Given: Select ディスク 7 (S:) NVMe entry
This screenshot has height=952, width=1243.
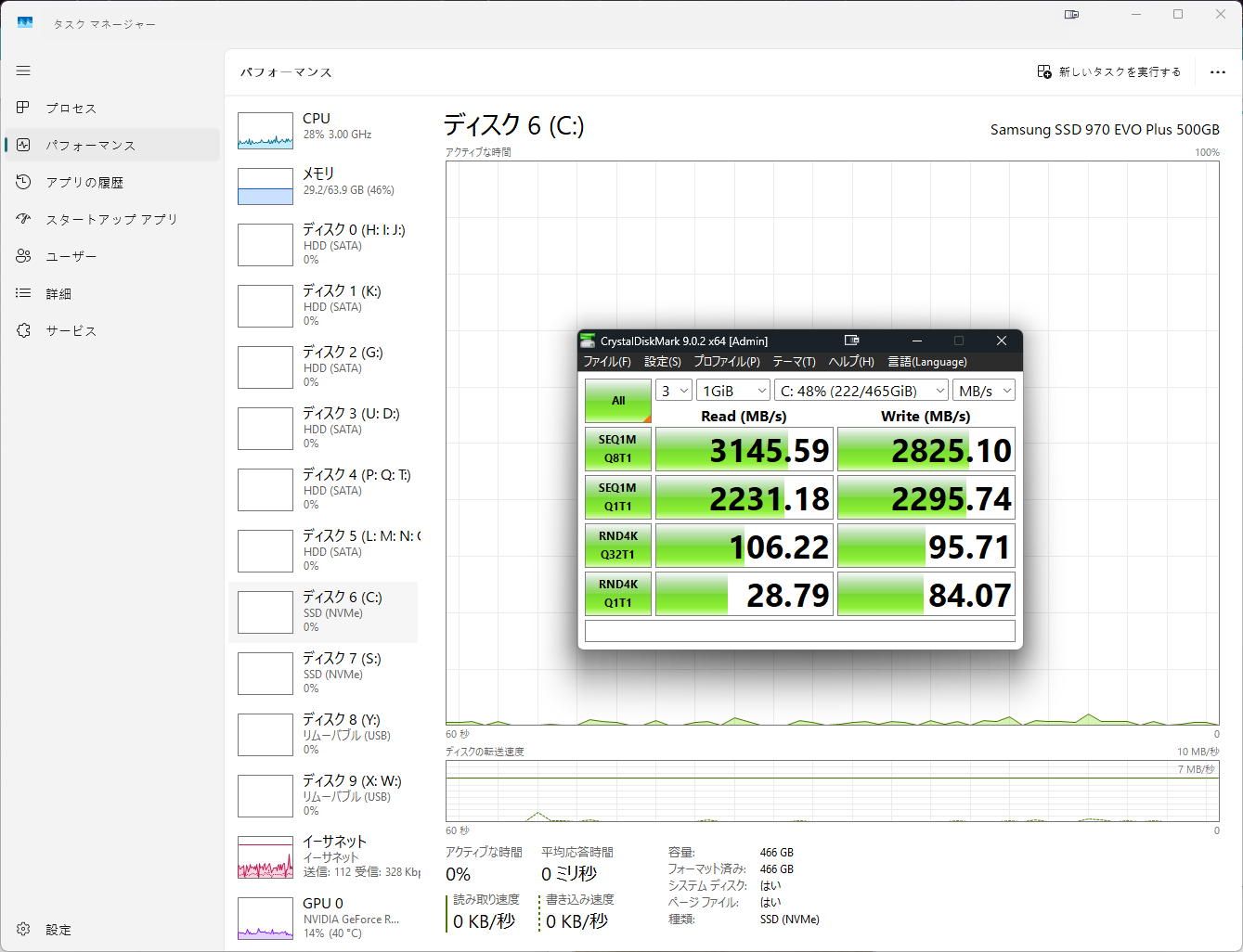Looking at the screenshot, I should (323, 673).
